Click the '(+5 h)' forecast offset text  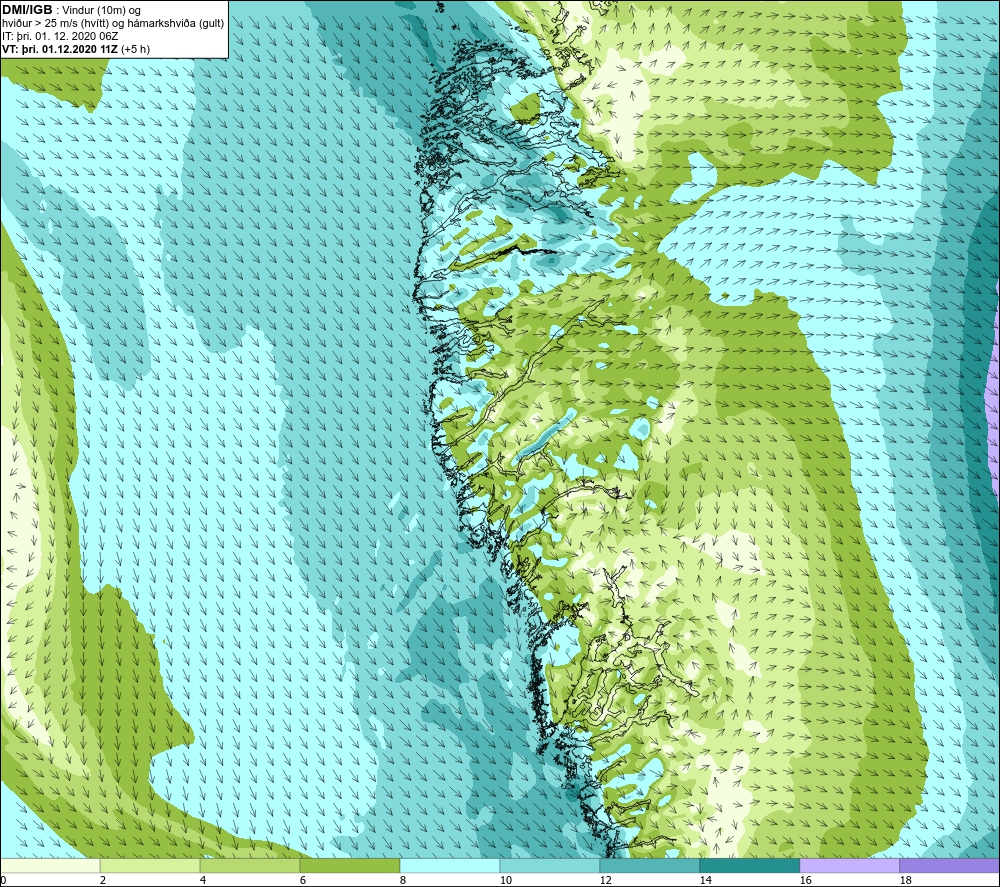click(x=134, y=49)
